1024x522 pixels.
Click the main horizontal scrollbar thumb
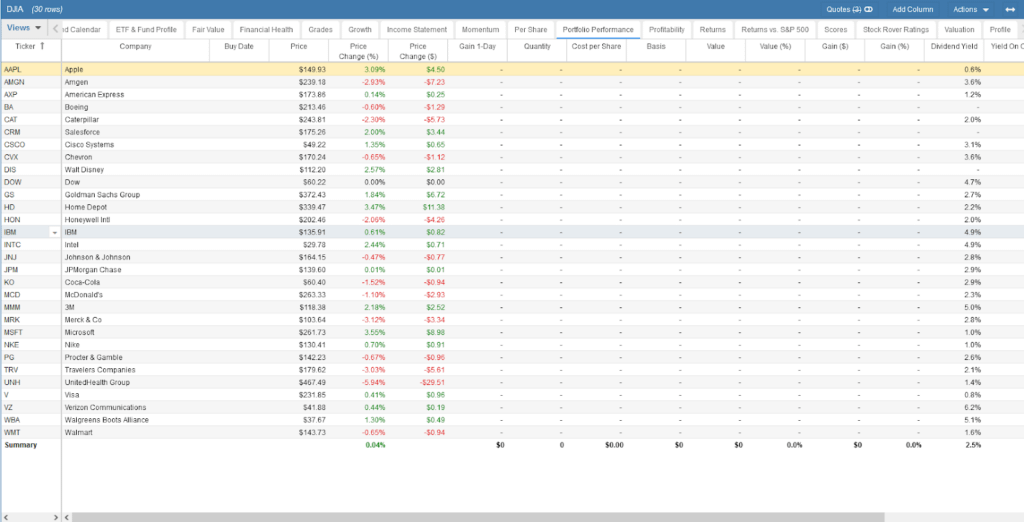coord(479,517)
